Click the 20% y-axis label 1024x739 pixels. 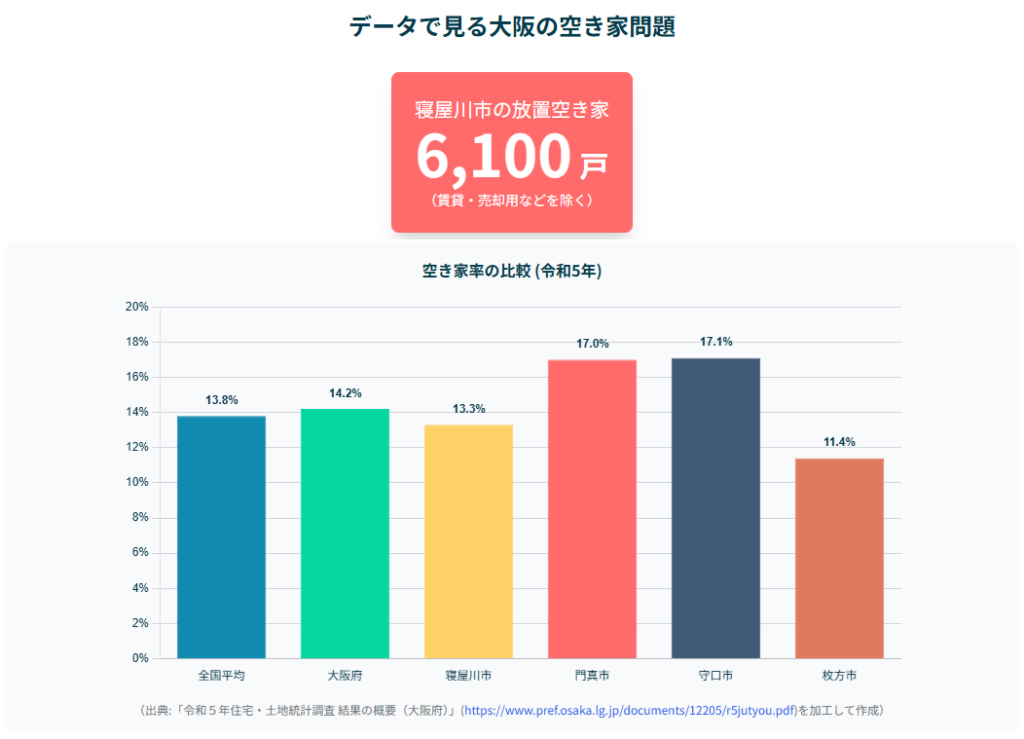[x=137, y=307]
